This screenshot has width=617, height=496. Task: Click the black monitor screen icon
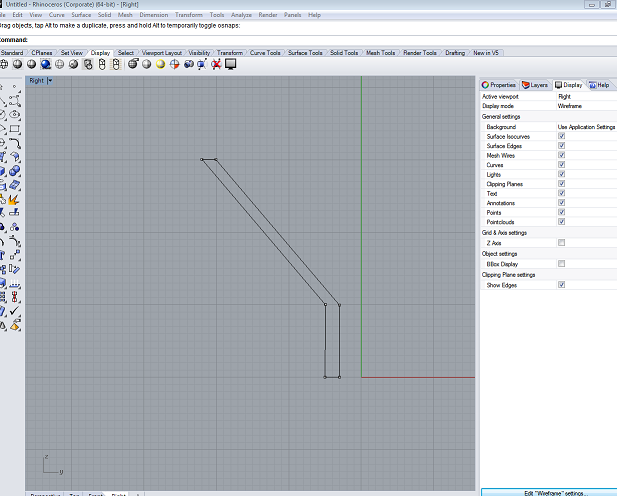[231, 64]
